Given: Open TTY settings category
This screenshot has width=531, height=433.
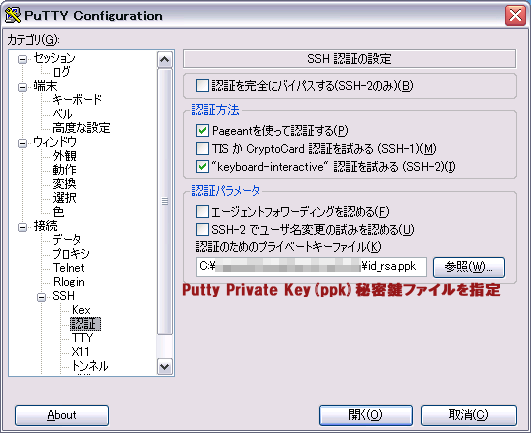Looking at the screenshot, I should point(82,338).
